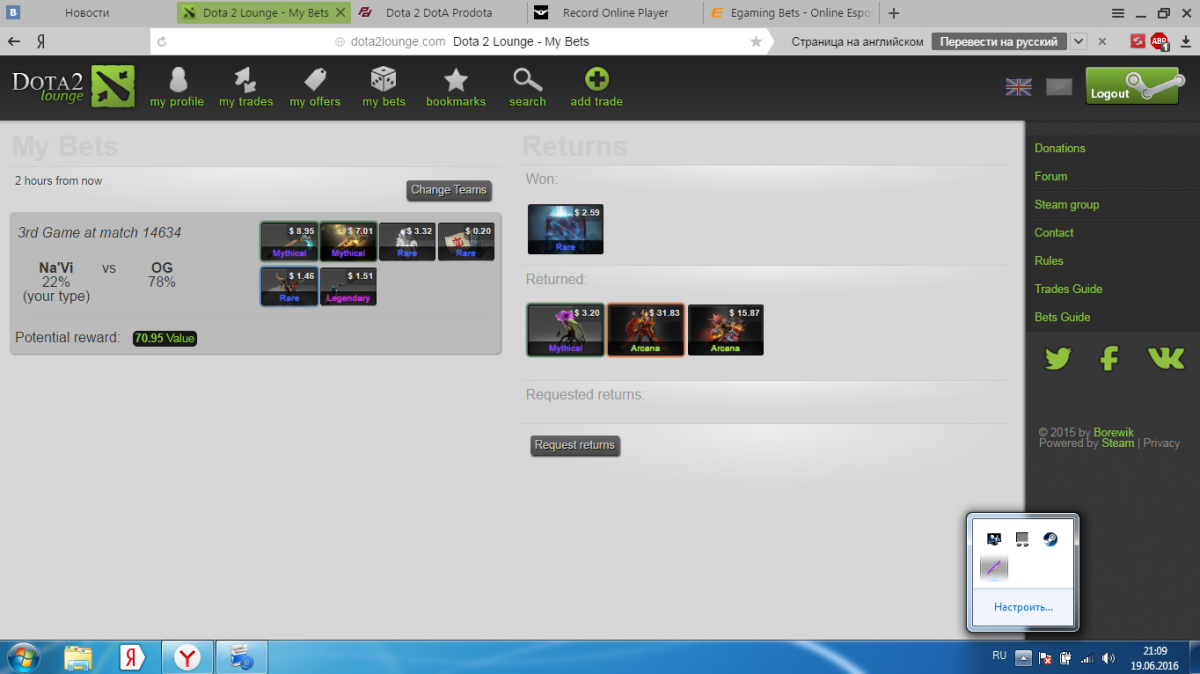Viewport: 1200px width, 674px height.
Task: Switch site language to English flag
Action: tap(1018, 87)
